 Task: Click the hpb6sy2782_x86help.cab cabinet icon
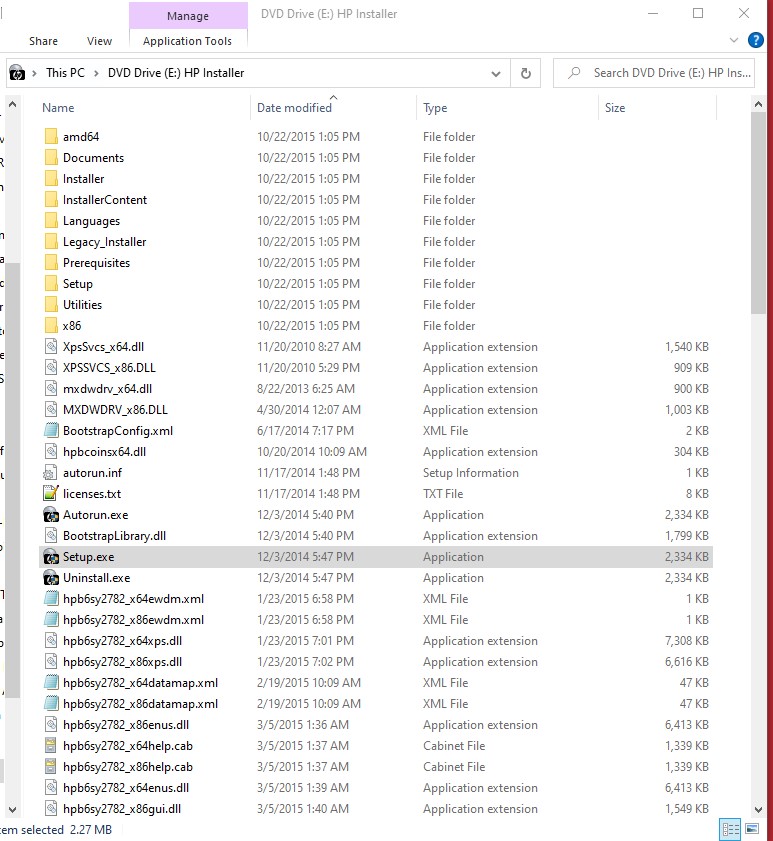pyautogui.click(x=51, y=766)
